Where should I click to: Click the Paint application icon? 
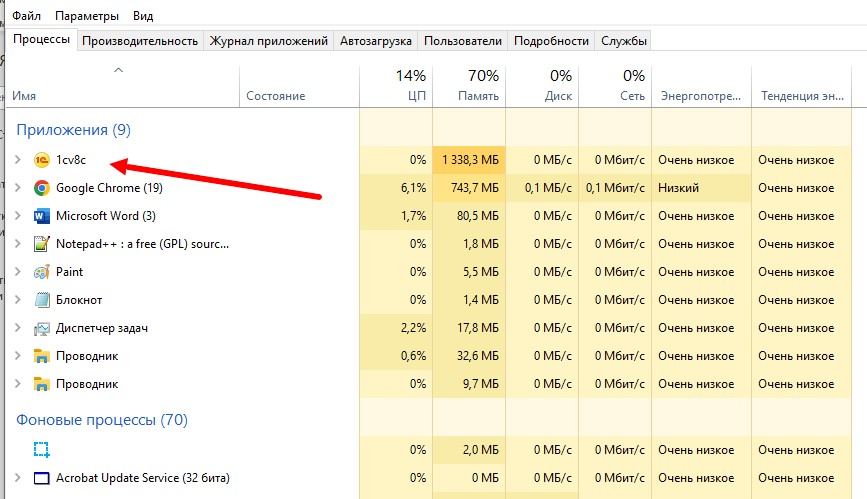point(42,272)
